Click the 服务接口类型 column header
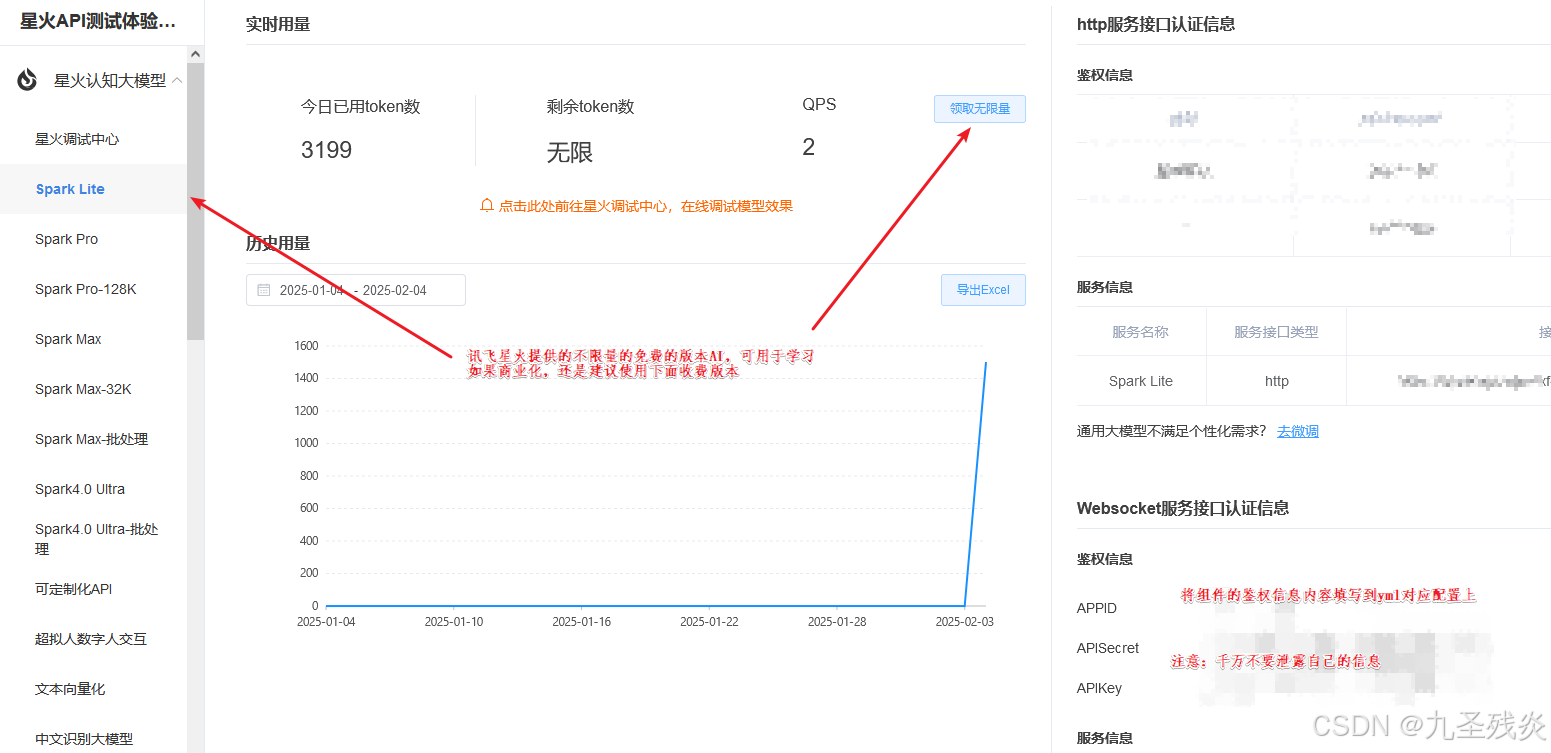1551x753 pixels. coord(1276,332)
